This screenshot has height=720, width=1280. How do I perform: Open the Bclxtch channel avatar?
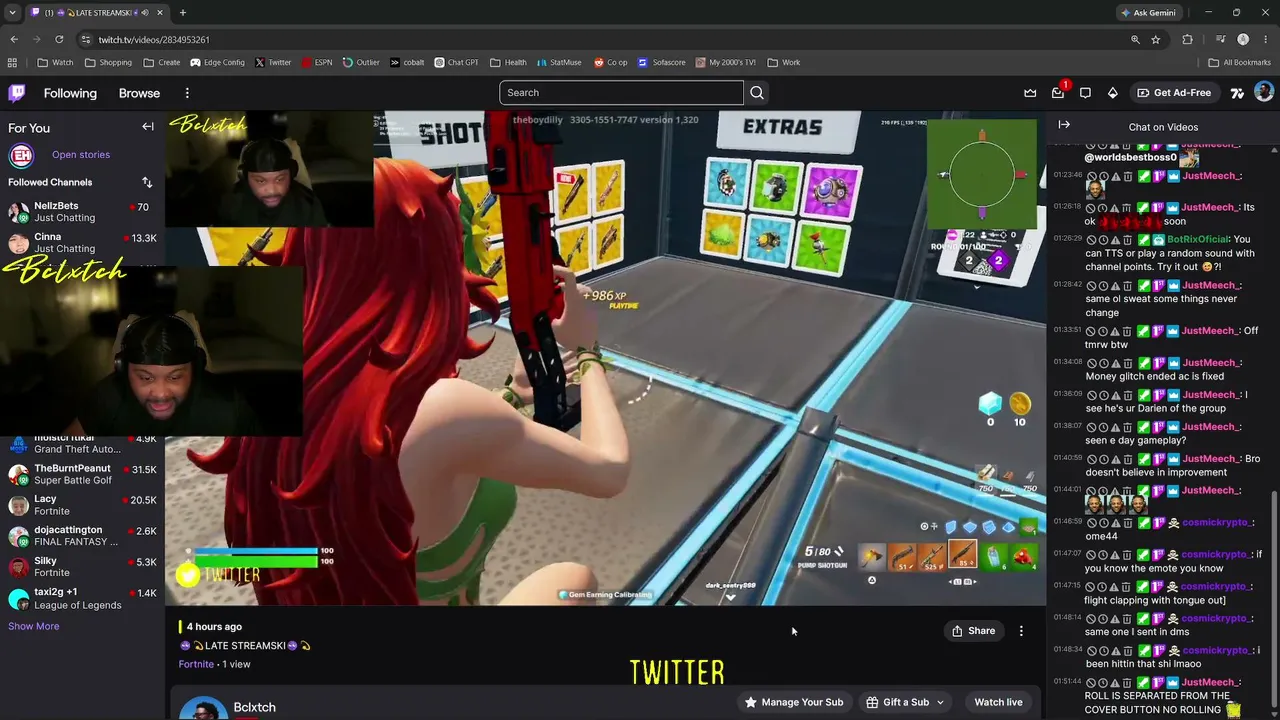click(x=203, y=708)
